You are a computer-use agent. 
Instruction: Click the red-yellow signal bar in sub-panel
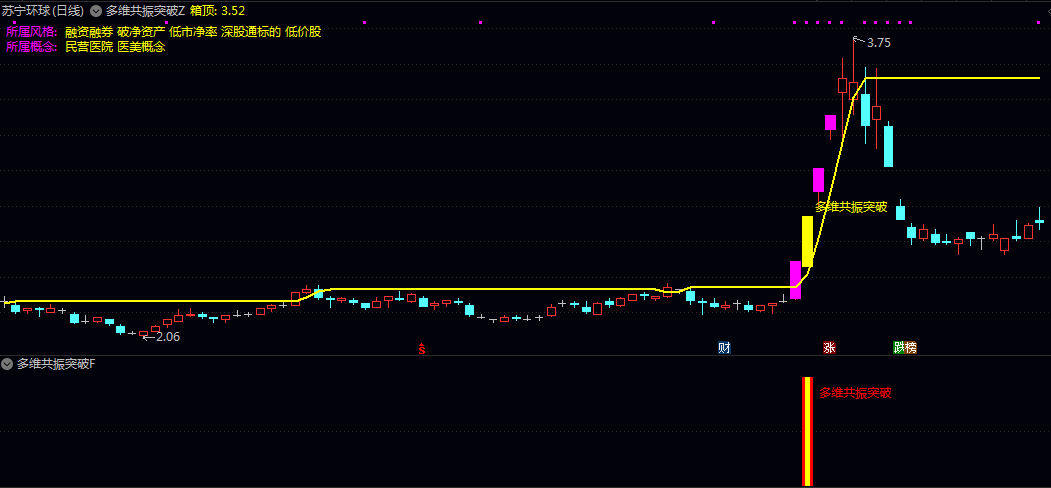point(808,431)
